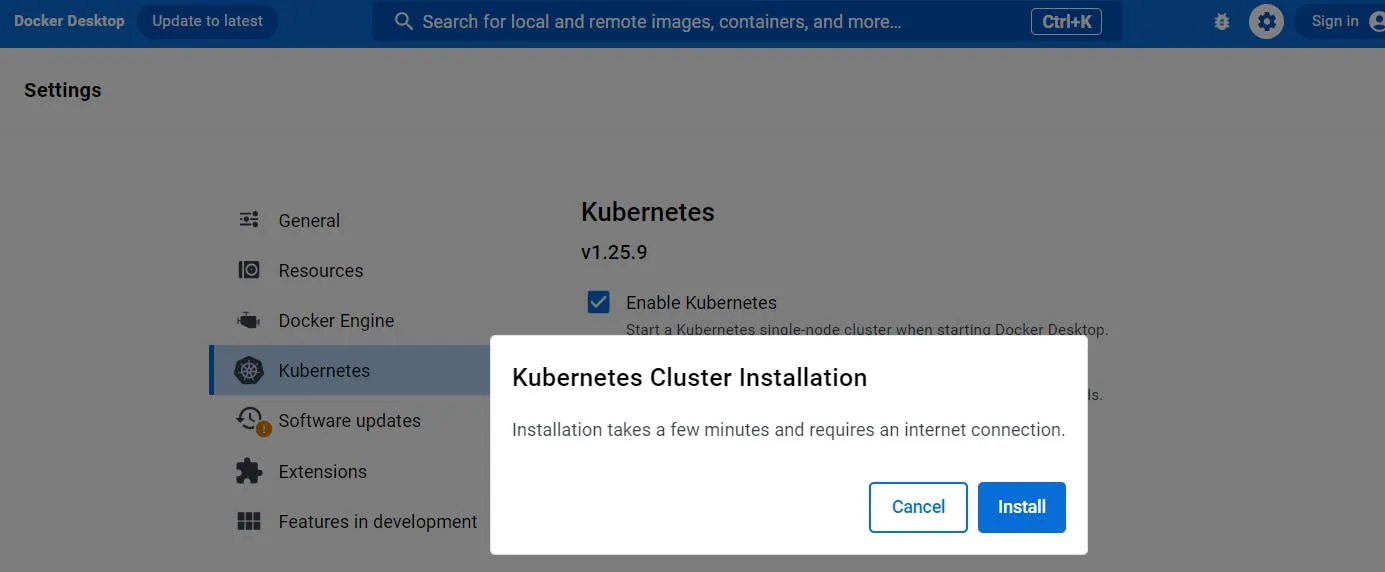Click the Extensions puzzle piece icon

(x=249, y=470)
